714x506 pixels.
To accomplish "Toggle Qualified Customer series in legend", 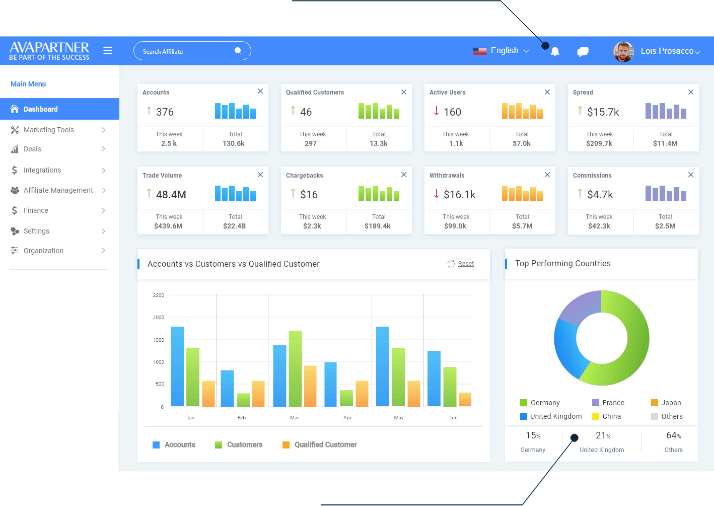I will 286,444.
